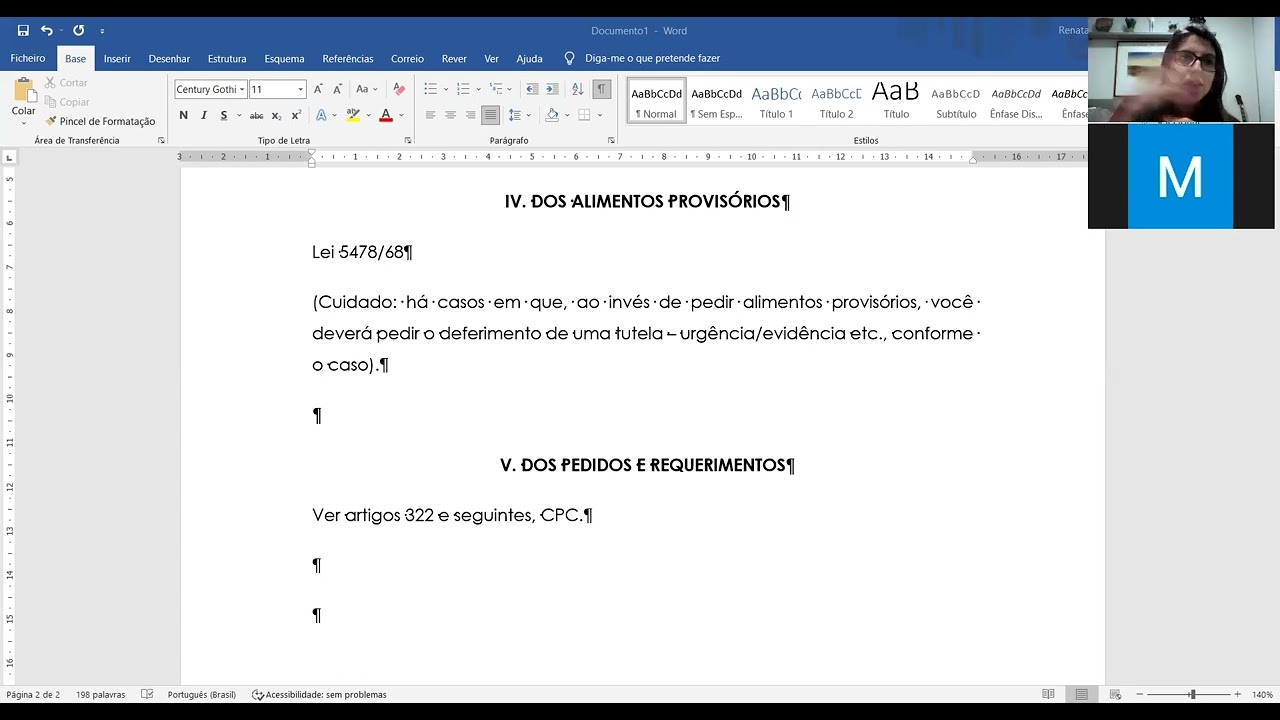Decrease paragraph indent
This screenshot has height=720, width=1280.
532,89
